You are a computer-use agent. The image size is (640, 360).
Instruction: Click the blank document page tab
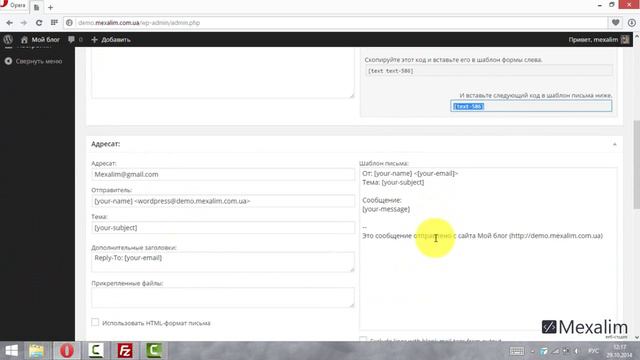pyautogui.click(x=36, y=7)
